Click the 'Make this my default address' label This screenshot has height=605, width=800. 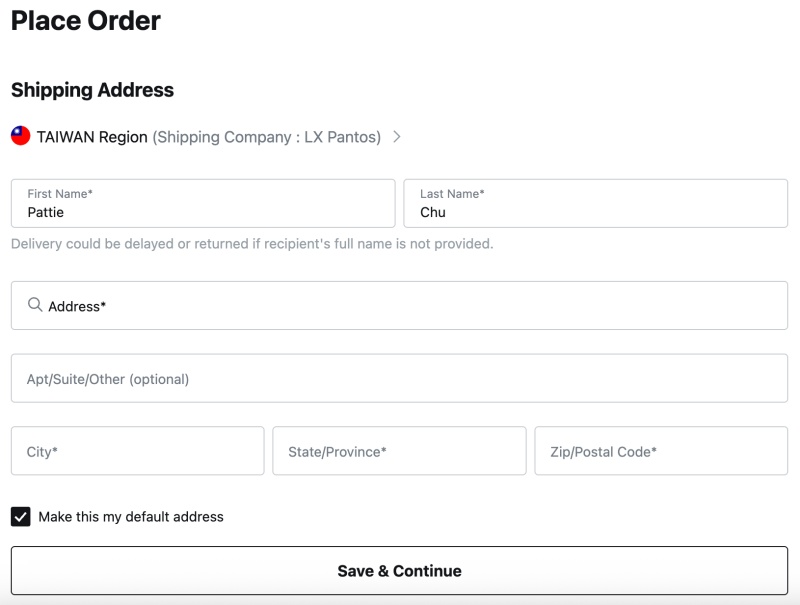(131, 517)
